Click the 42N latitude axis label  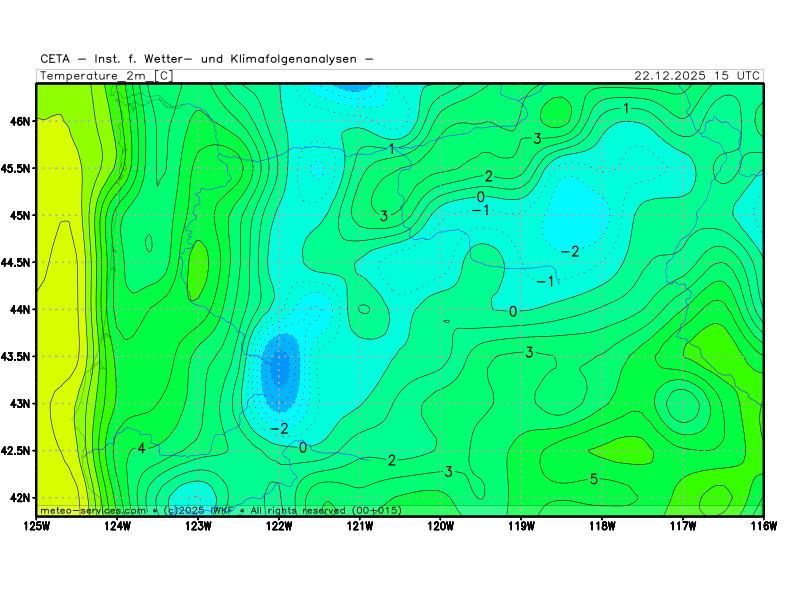click(20, 498)
